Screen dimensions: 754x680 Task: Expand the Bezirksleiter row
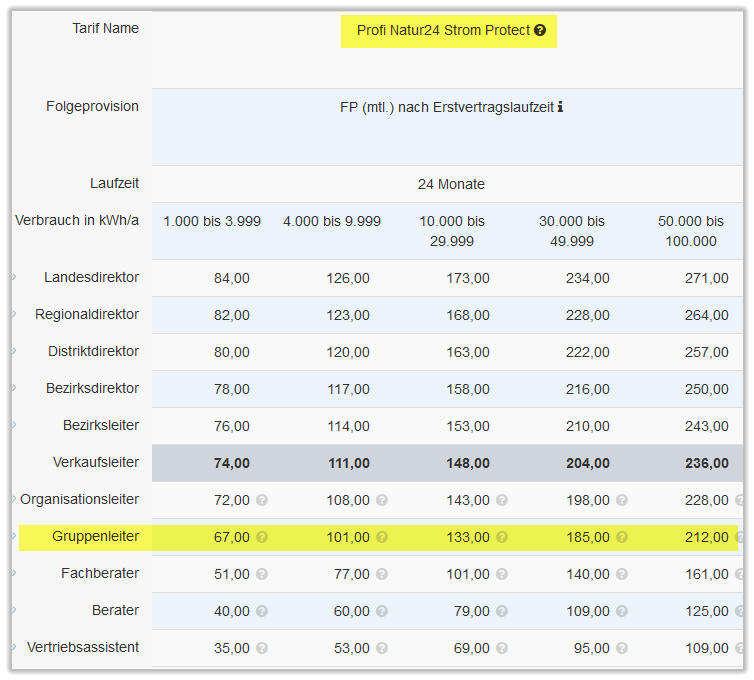tap(15, 425)
